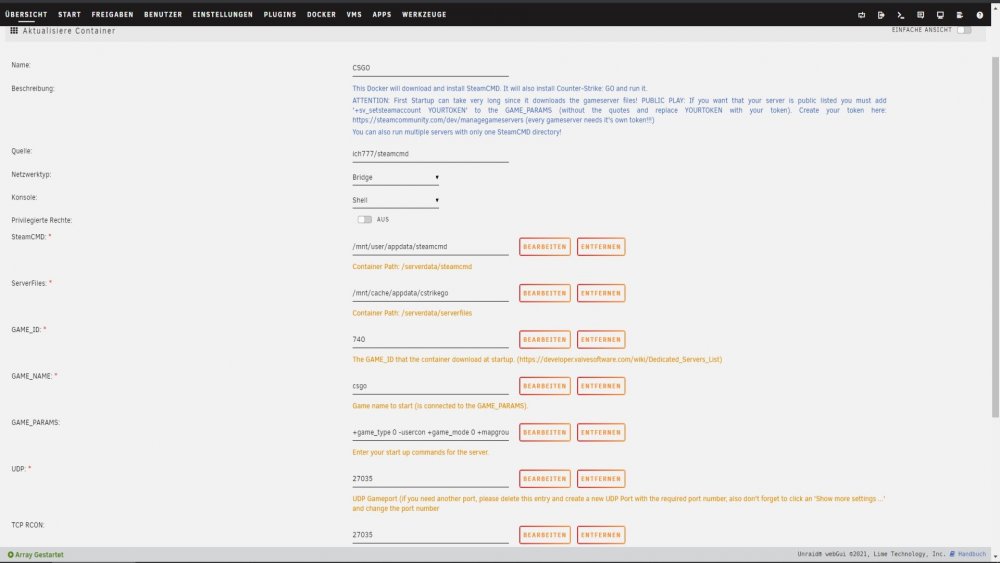Image resolution: width=1000 pixels, height=563 pixels.
Task: Click the GAME_NAME field showing csgo
Action: tap(430, 386)
